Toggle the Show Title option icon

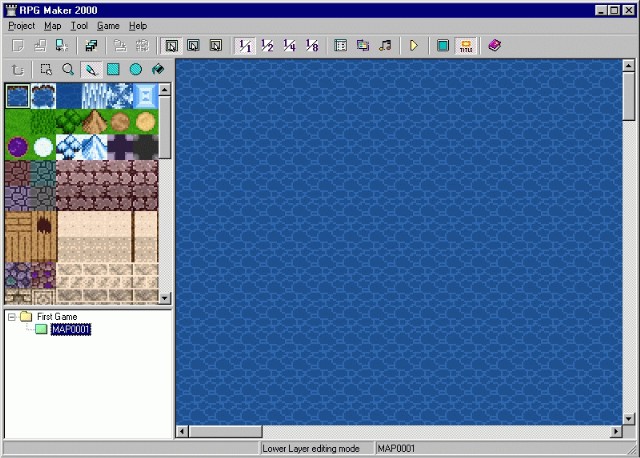[466, 45]
